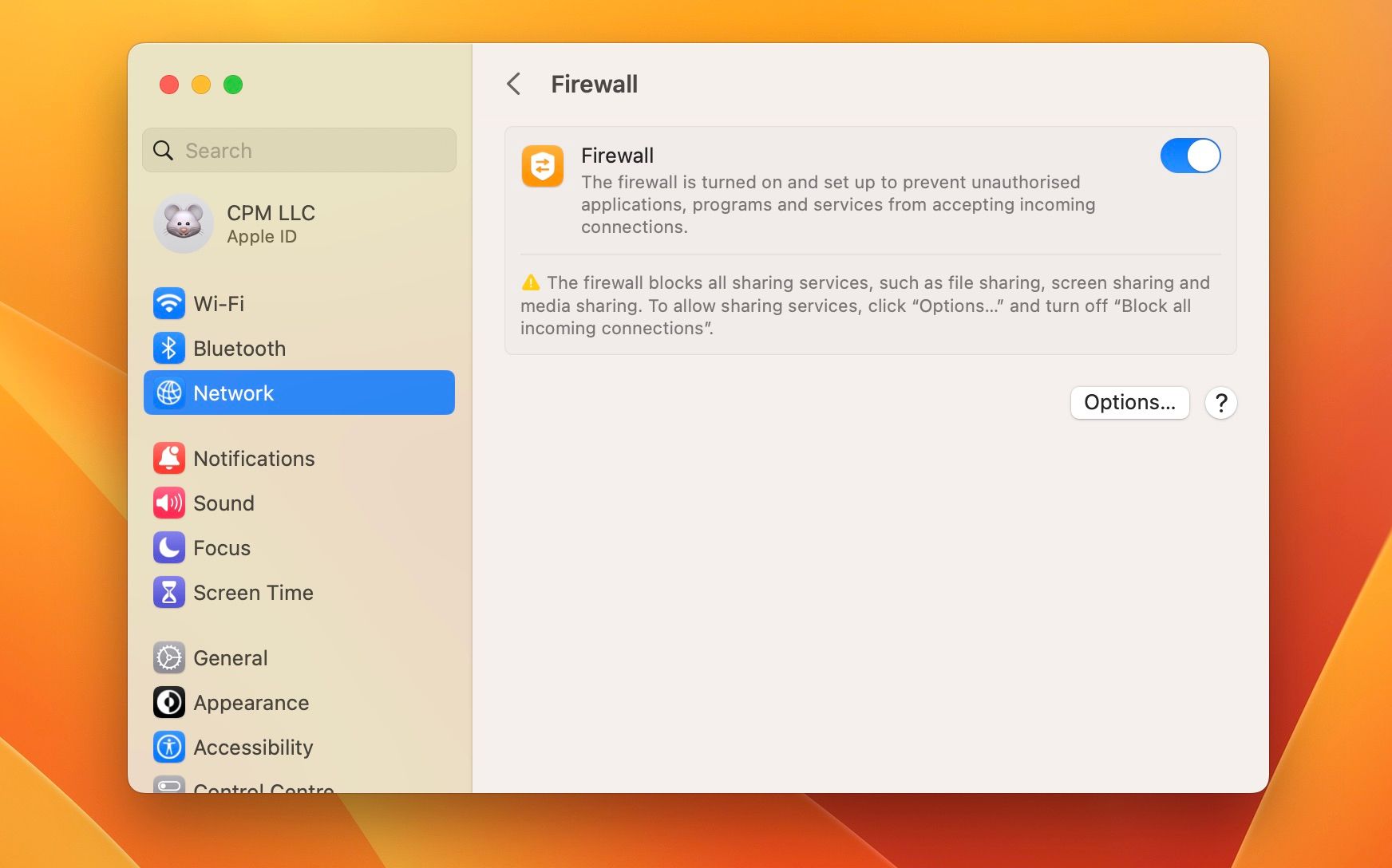Click the Focus moon icon

pyautogui.click(x=169, y=548)
